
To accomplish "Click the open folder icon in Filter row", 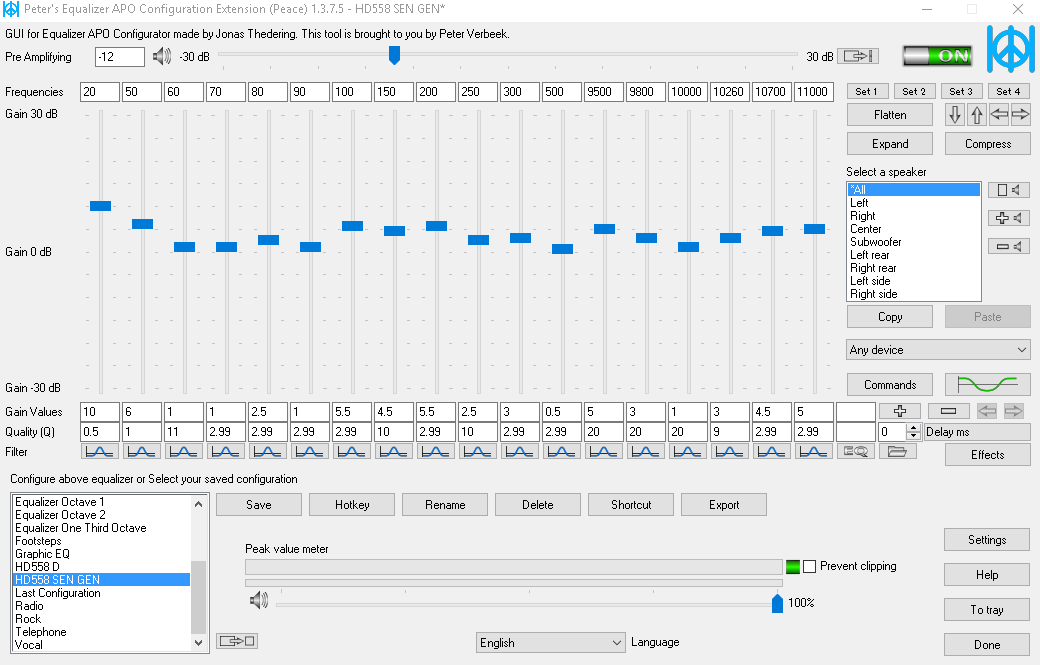I will (x=897, y=452).
